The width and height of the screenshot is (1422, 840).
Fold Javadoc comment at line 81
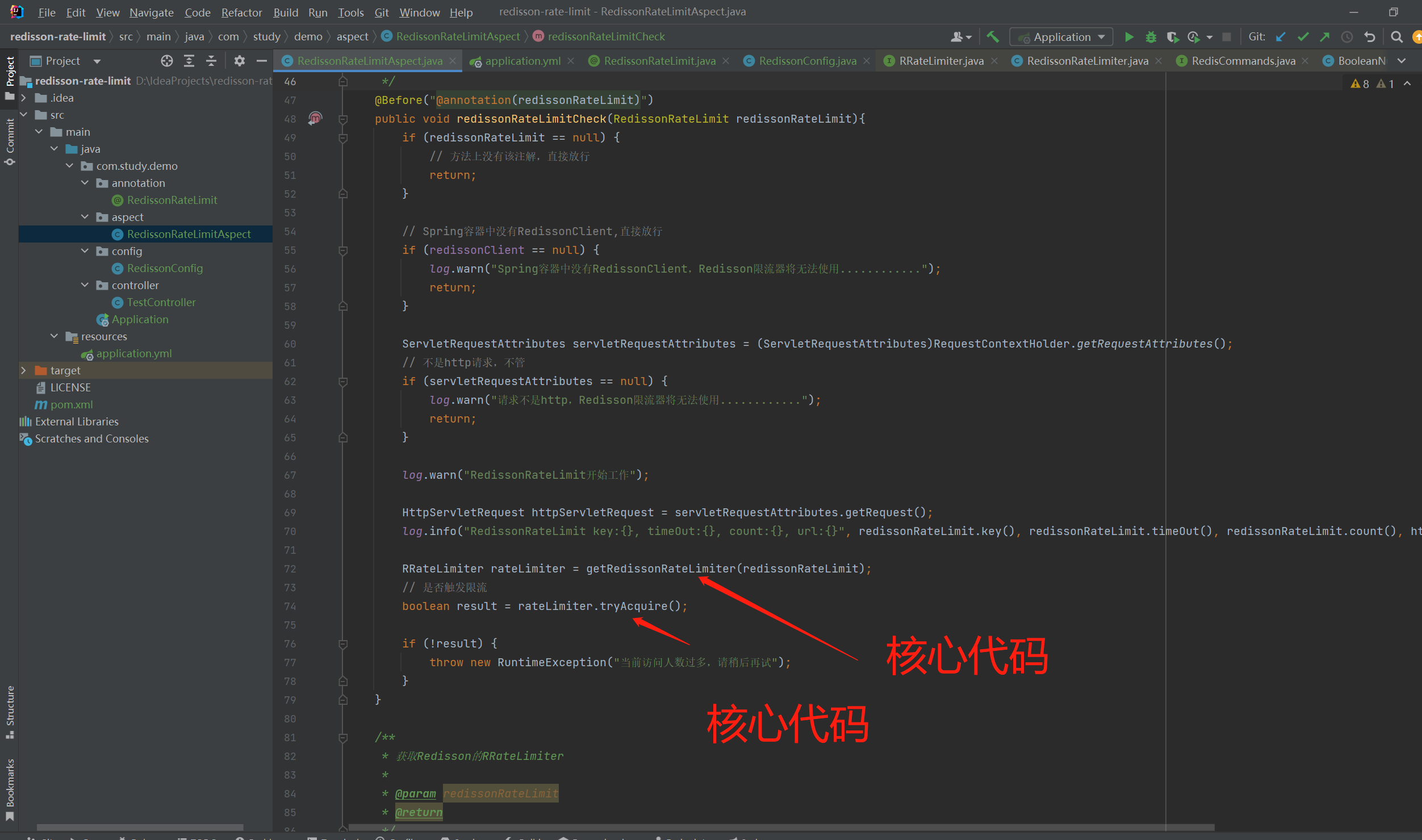click(x=343, y=737)
